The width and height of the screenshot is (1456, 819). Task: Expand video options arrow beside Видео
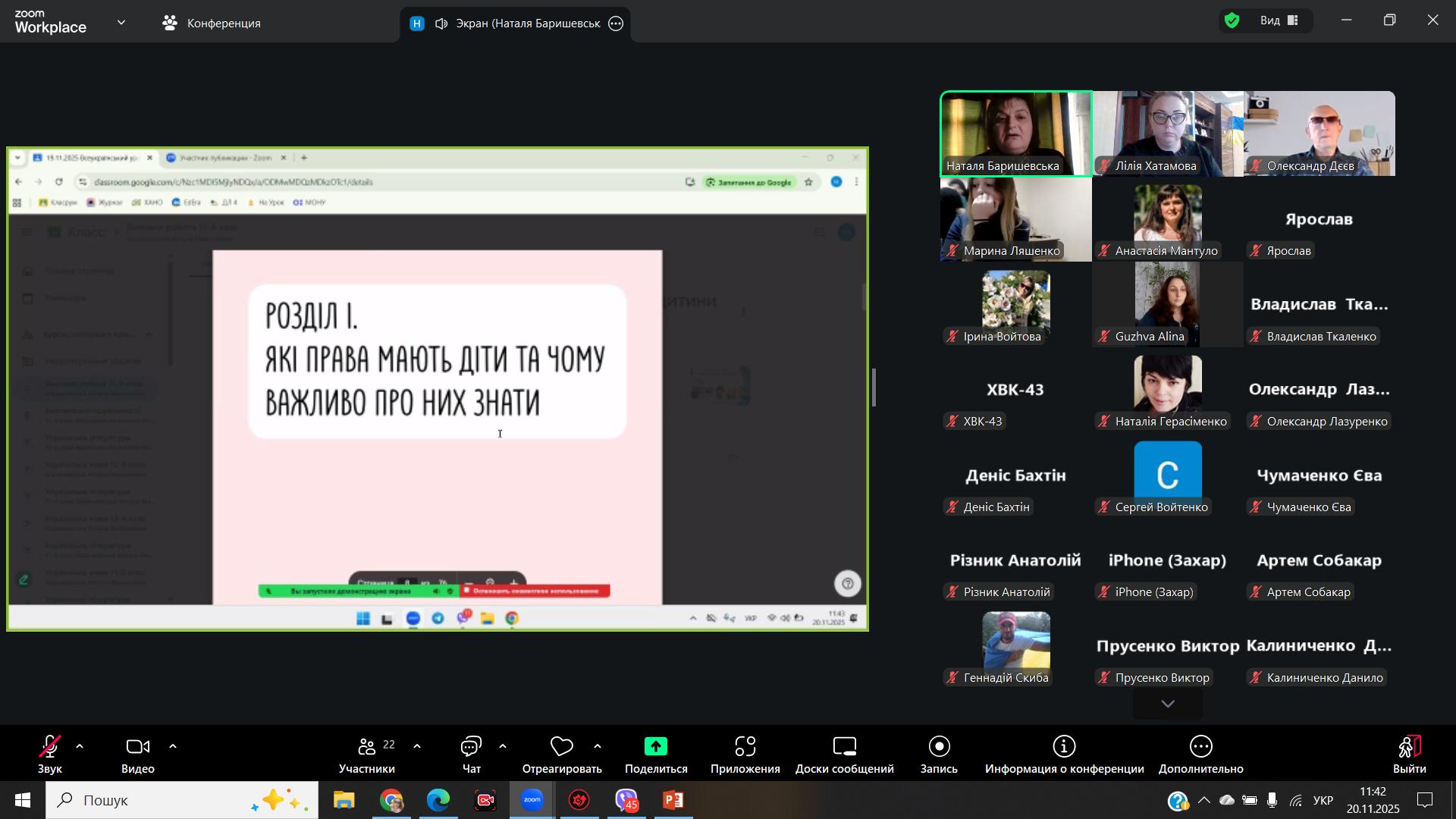(x=173, y=747)
